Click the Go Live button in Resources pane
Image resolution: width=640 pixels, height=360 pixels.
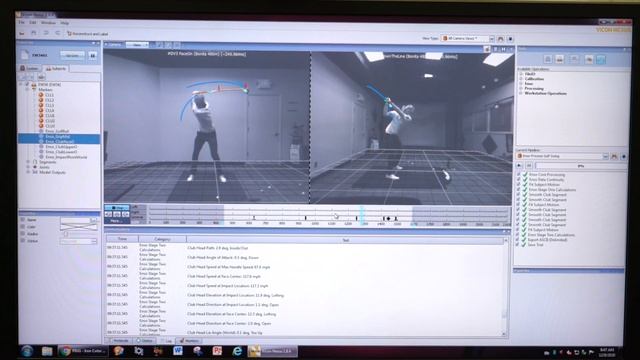[x=72, y=55]
